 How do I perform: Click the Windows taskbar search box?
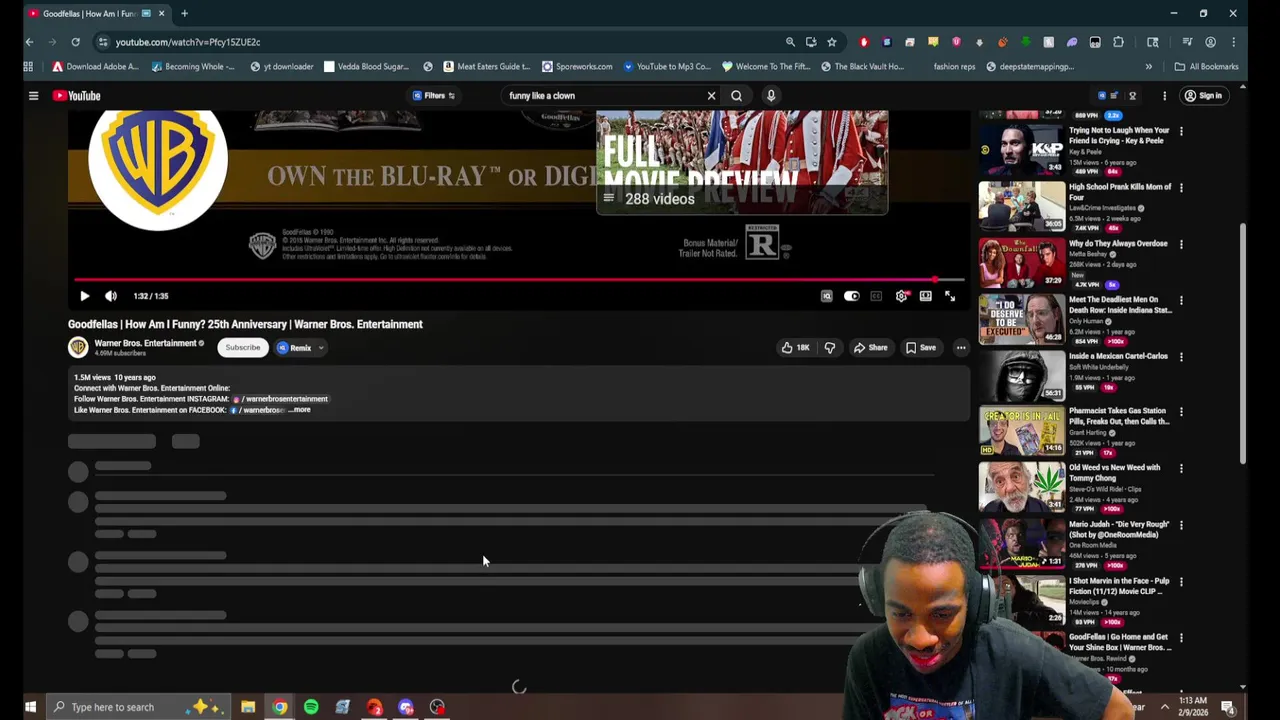tap(138, 707)
